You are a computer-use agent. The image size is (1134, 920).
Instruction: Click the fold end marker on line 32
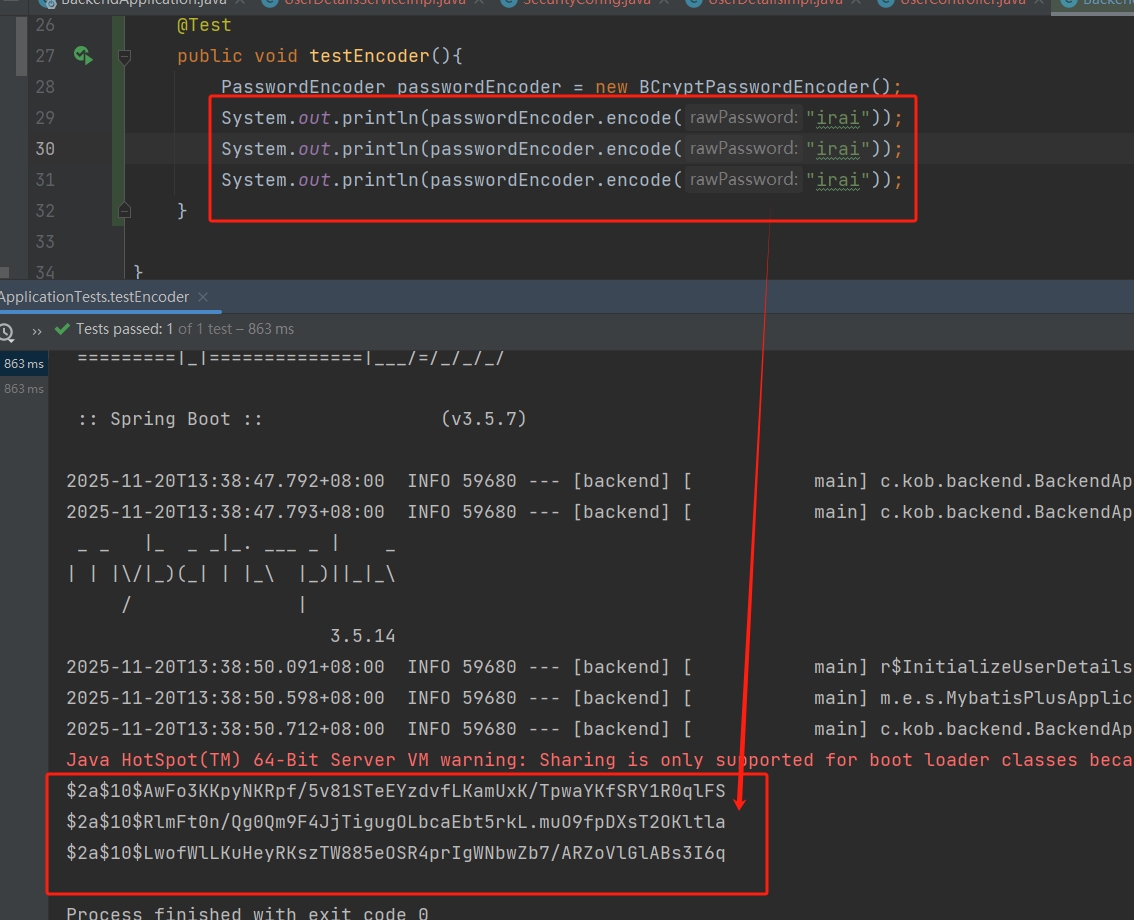tap(124, 210)
